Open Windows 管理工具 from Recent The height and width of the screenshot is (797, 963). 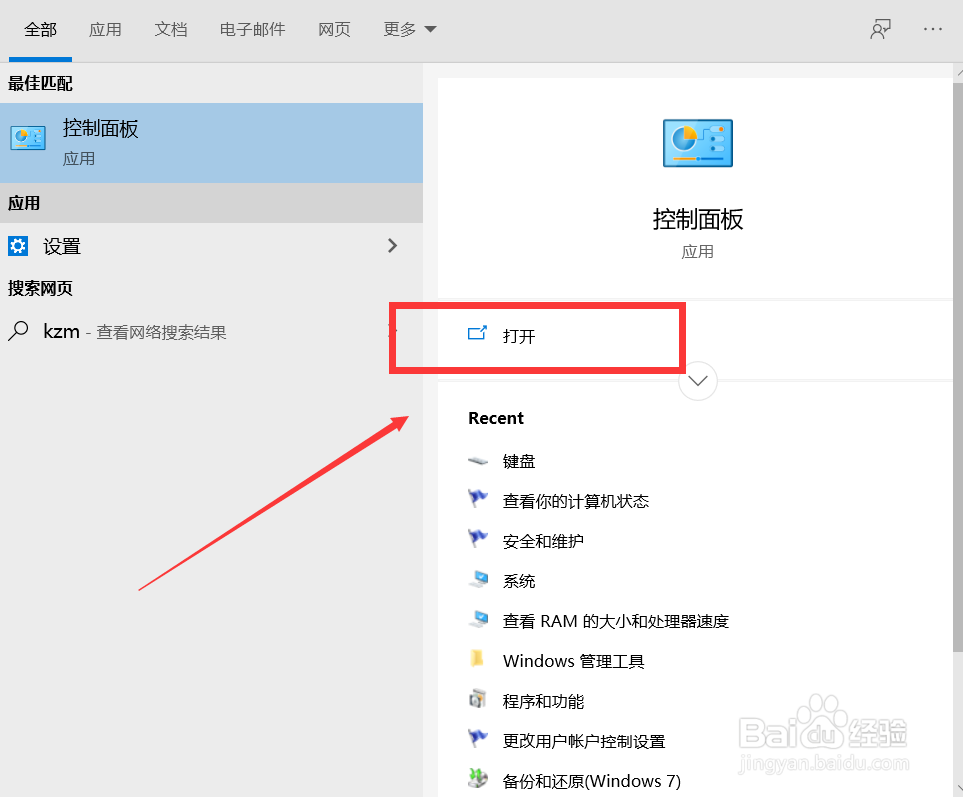click(x=572, y=661)
